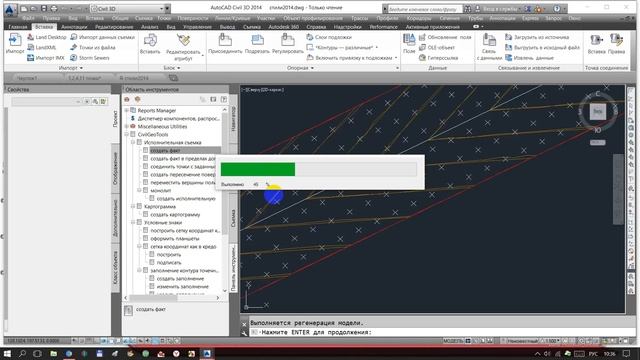
Task: Click the Storm Sewers import tool
Action: click(x=90, y=58)
